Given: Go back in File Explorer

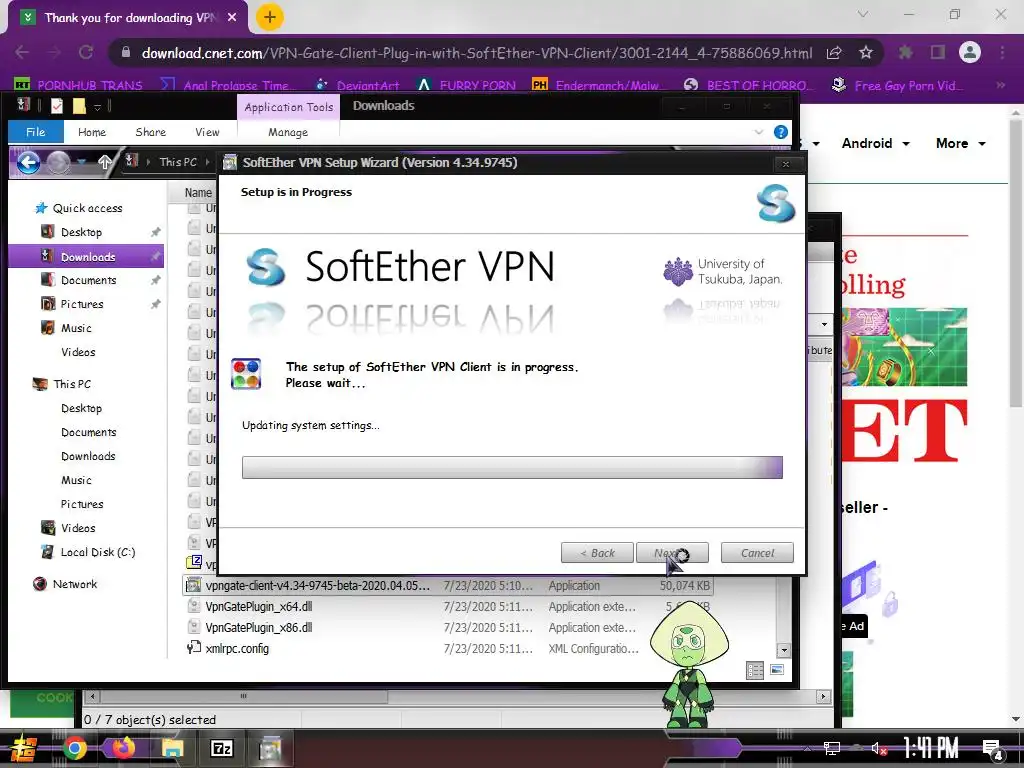Looking at the screenshot, I should [x=28, y=162].
